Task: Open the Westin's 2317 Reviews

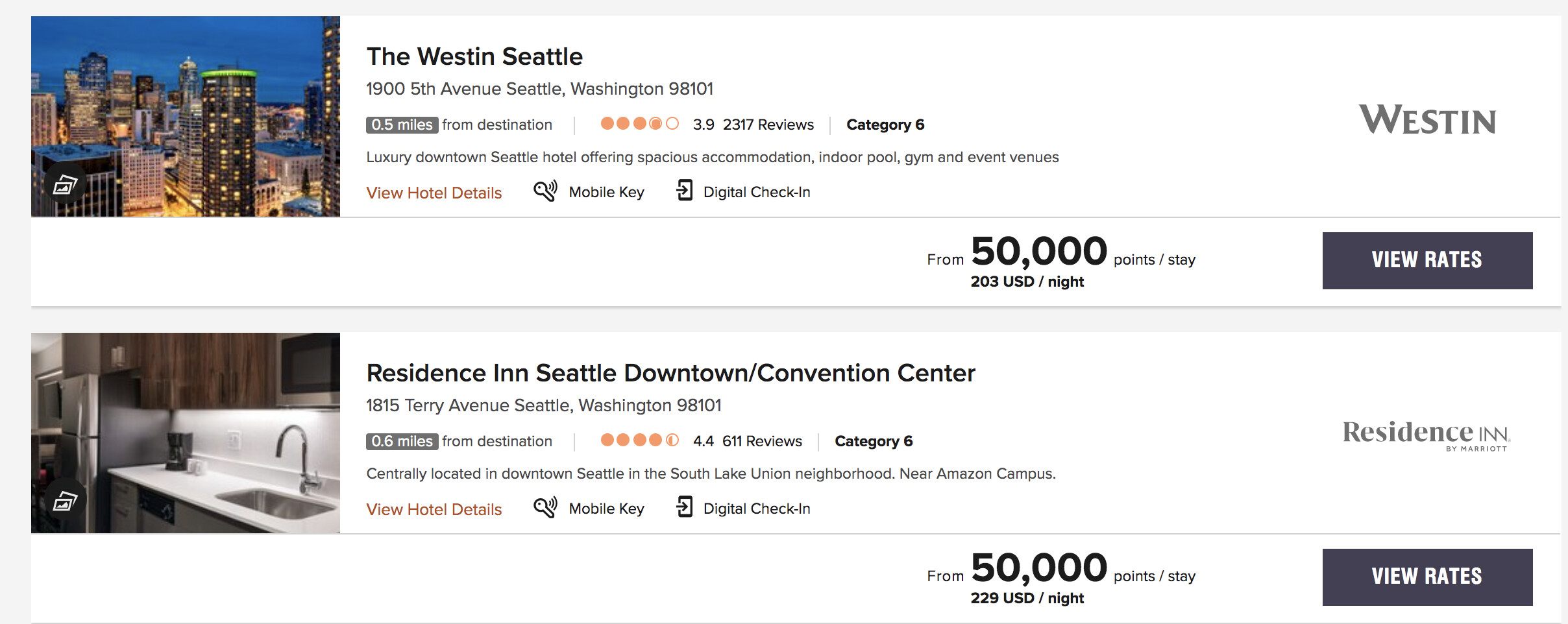Action: point(768,125)
